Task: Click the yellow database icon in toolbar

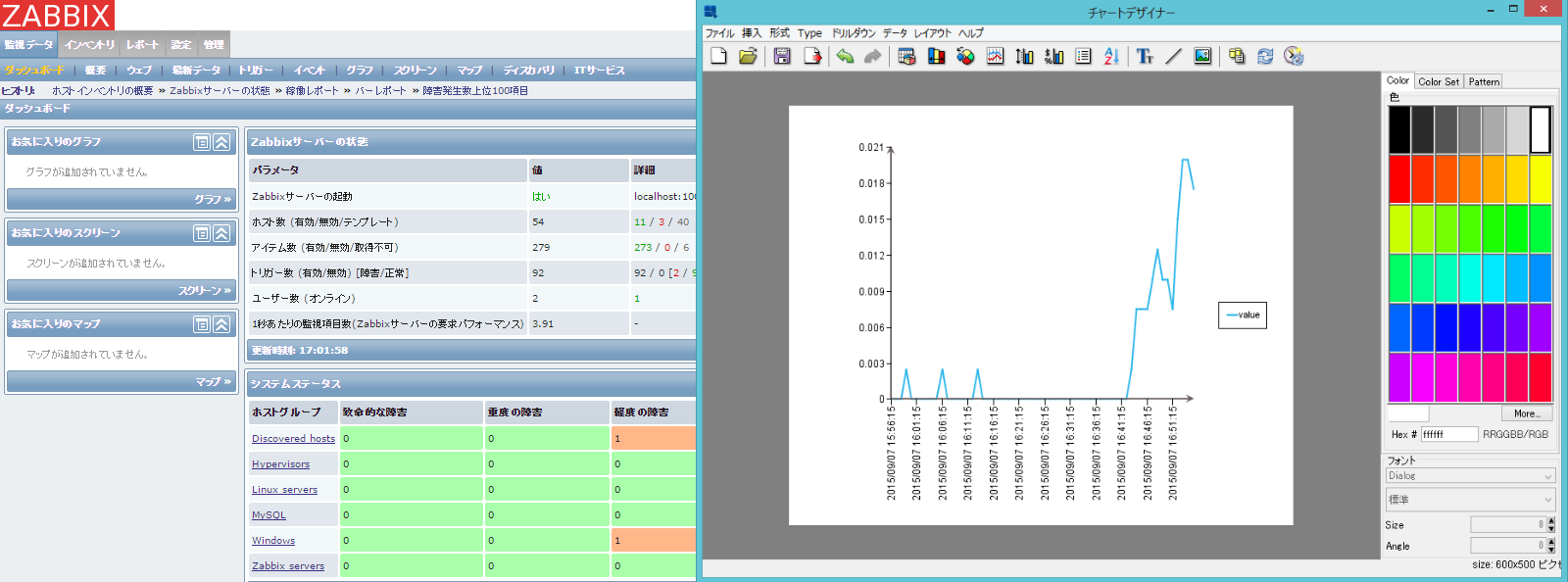Action: pos(1237,56)
